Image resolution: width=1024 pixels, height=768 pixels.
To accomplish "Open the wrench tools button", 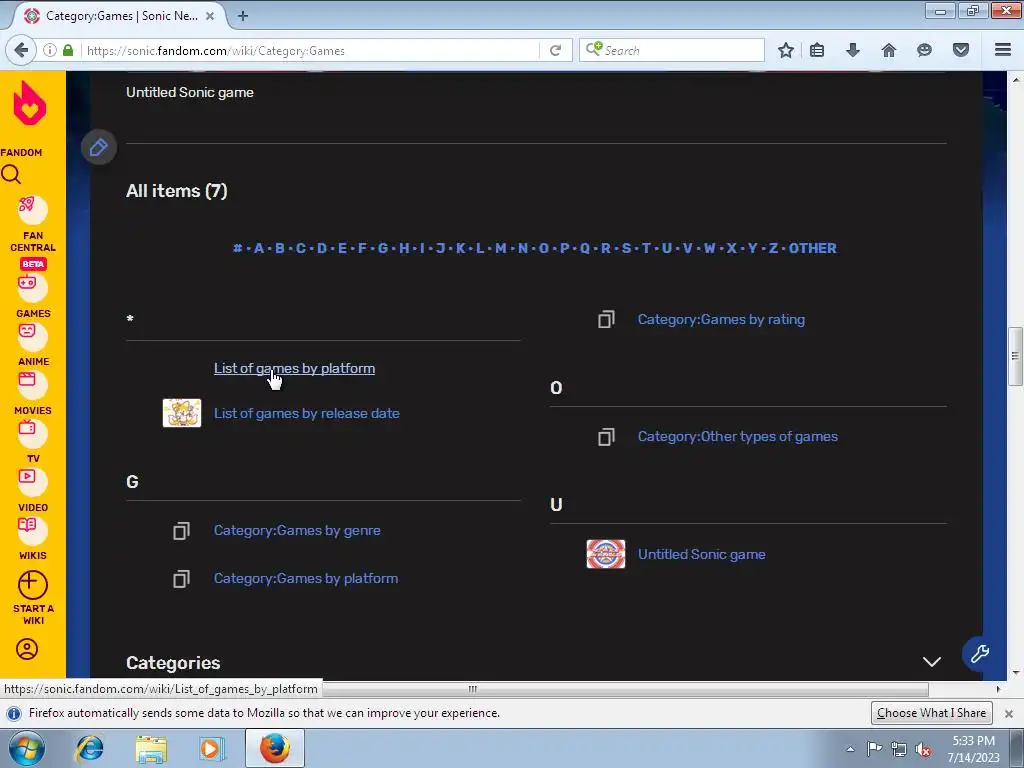I will (x=980, y=654).
